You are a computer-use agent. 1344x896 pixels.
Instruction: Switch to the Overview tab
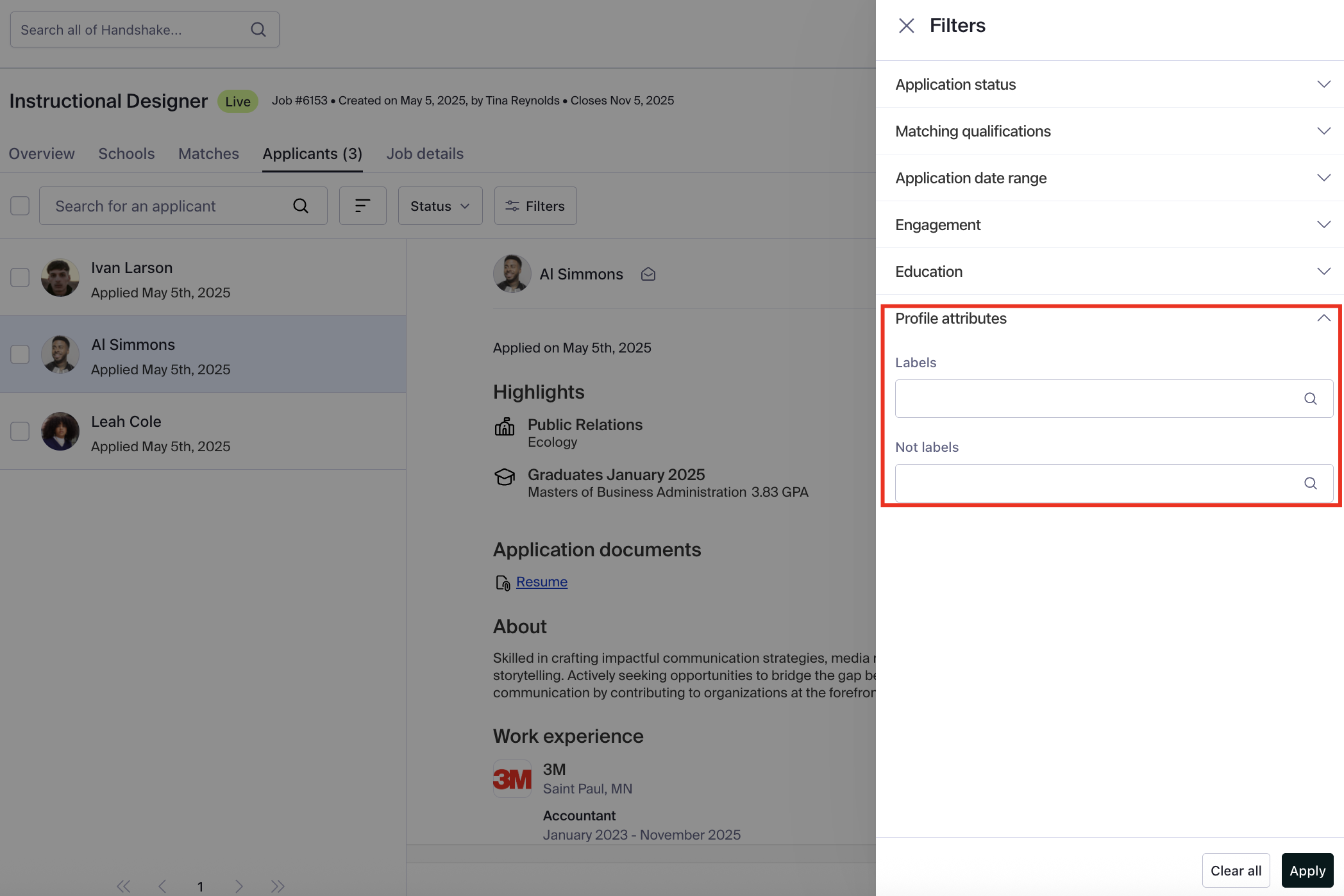(x=42, y=154)
